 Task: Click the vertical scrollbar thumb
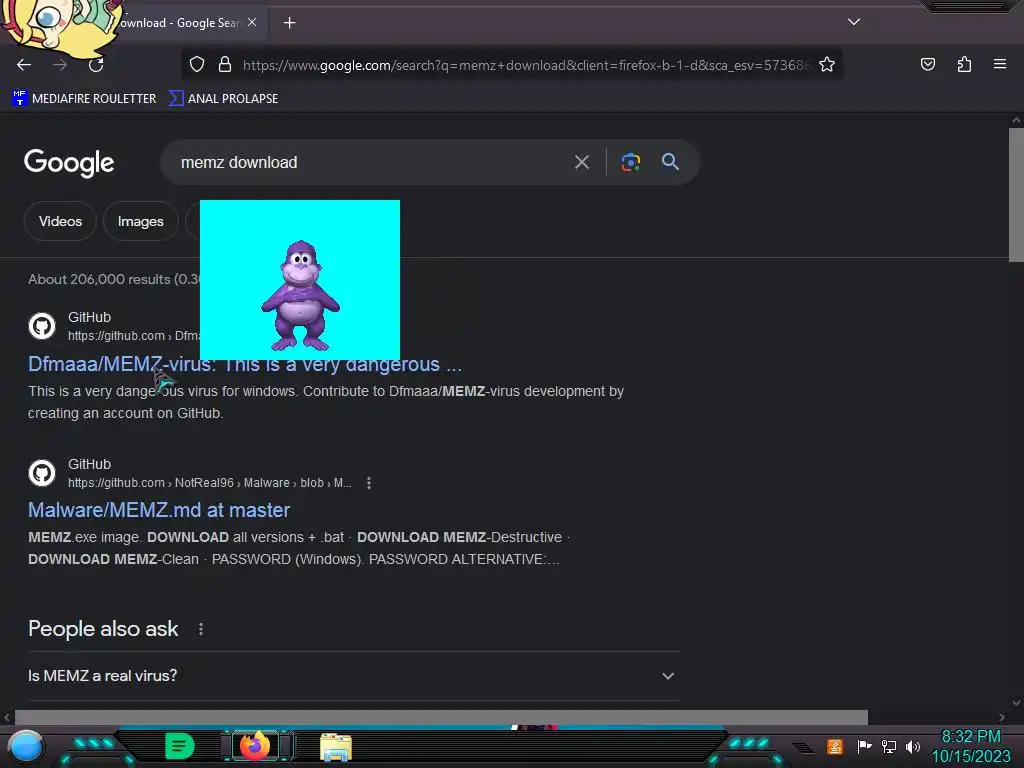pyautogui.click(x=1016, y=195)
